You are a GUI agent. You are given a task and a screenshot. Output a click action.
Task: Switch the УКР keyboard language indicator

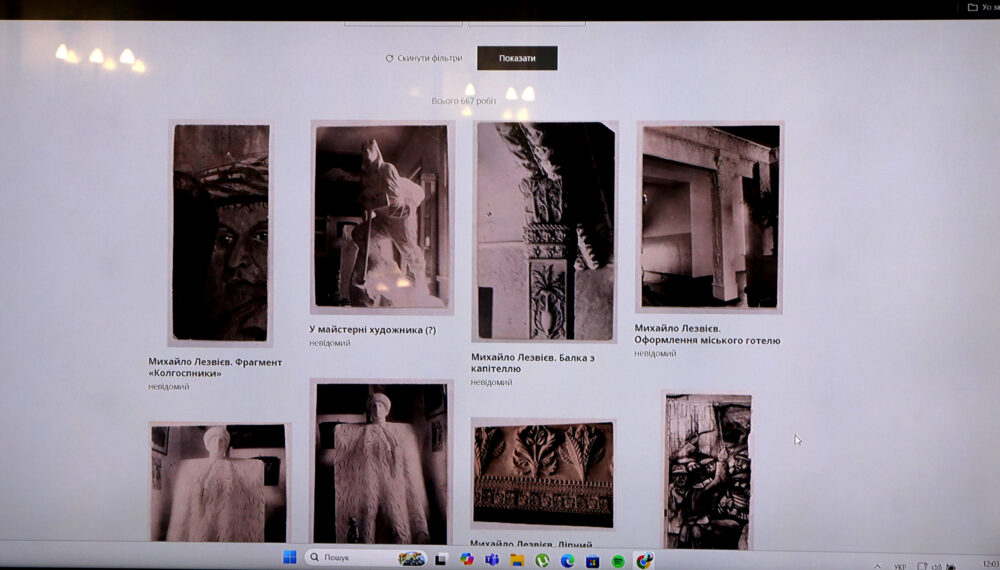click(x=900, y=566)
